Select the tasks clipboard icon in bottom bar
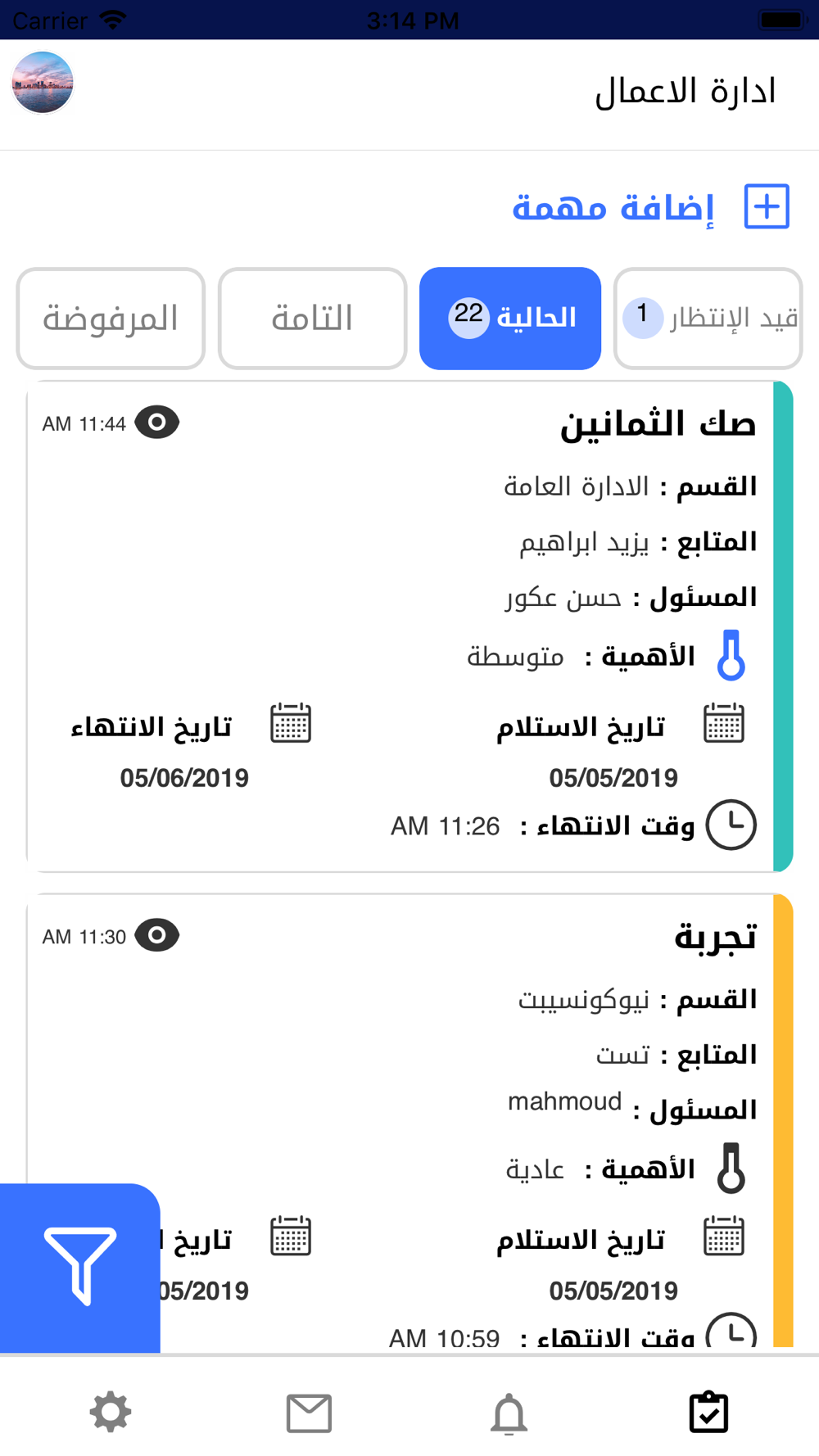The height and width of the screenshot is (1456, 819). click(708, 1412)
